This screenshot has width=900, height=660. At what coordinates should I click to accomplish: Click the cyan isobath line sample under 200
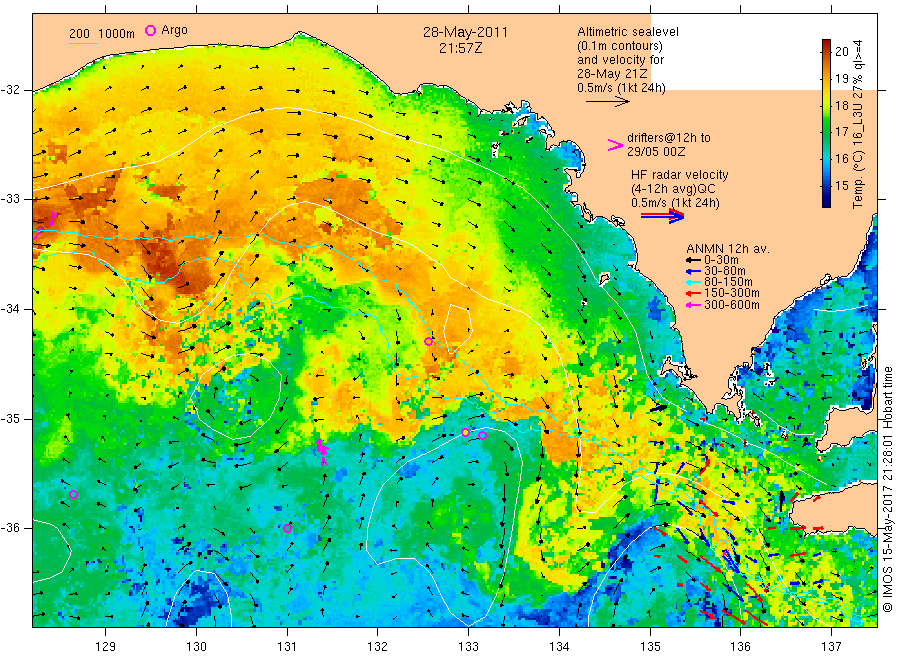coord(84,43)
